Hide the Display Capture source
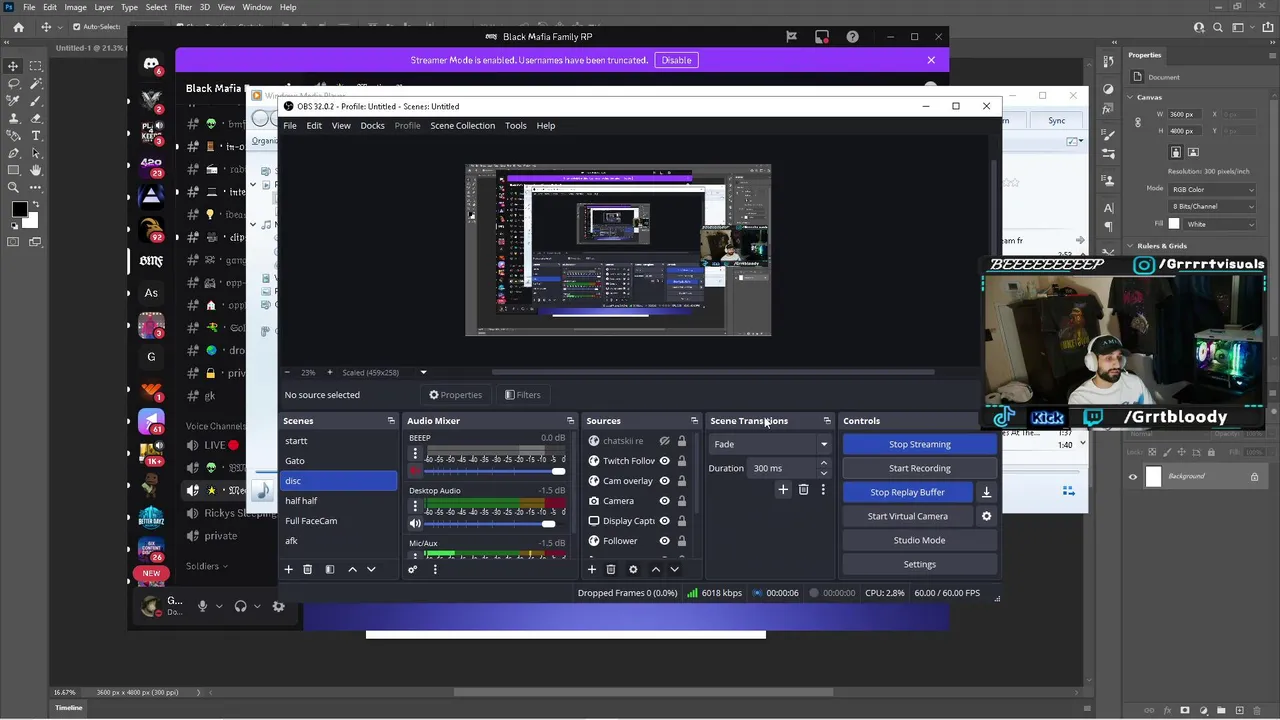The width and height of the screenshot is (1280, 720). coord(664,521)
